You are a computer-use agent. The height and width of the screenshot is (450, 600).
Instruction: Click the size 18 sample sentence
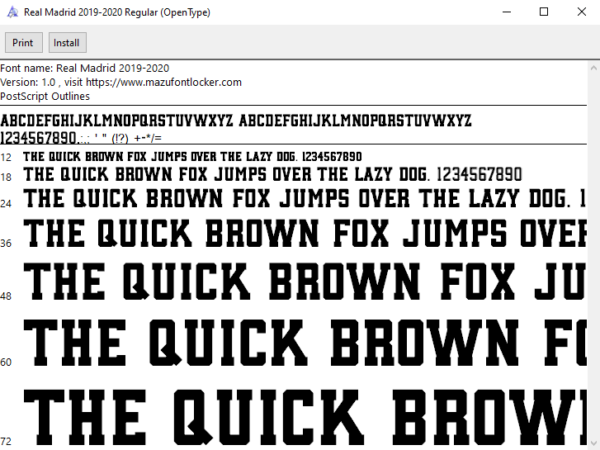272,174
